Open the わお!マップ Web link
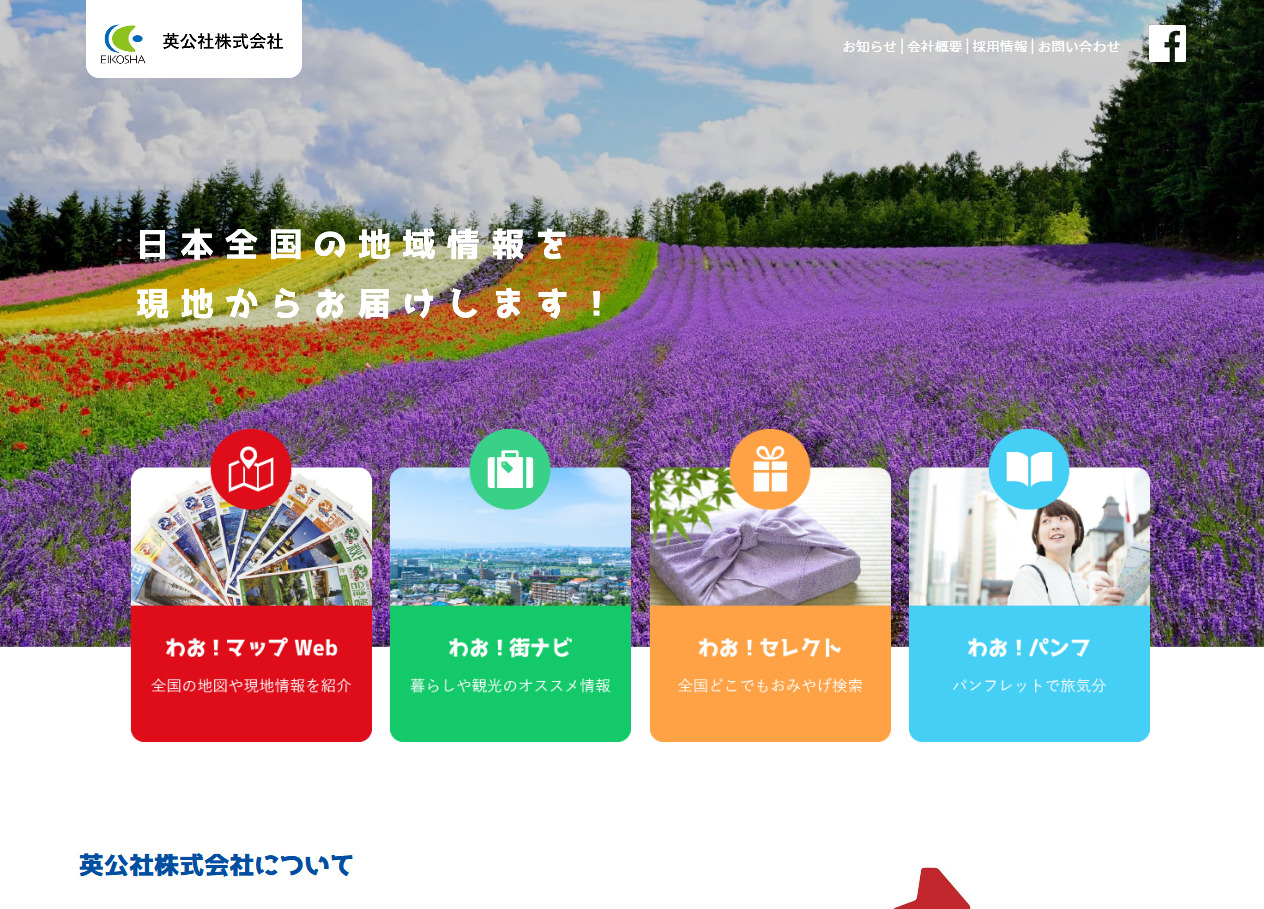This screenshot has width=1264, height=909. click(x=251, y=648)
